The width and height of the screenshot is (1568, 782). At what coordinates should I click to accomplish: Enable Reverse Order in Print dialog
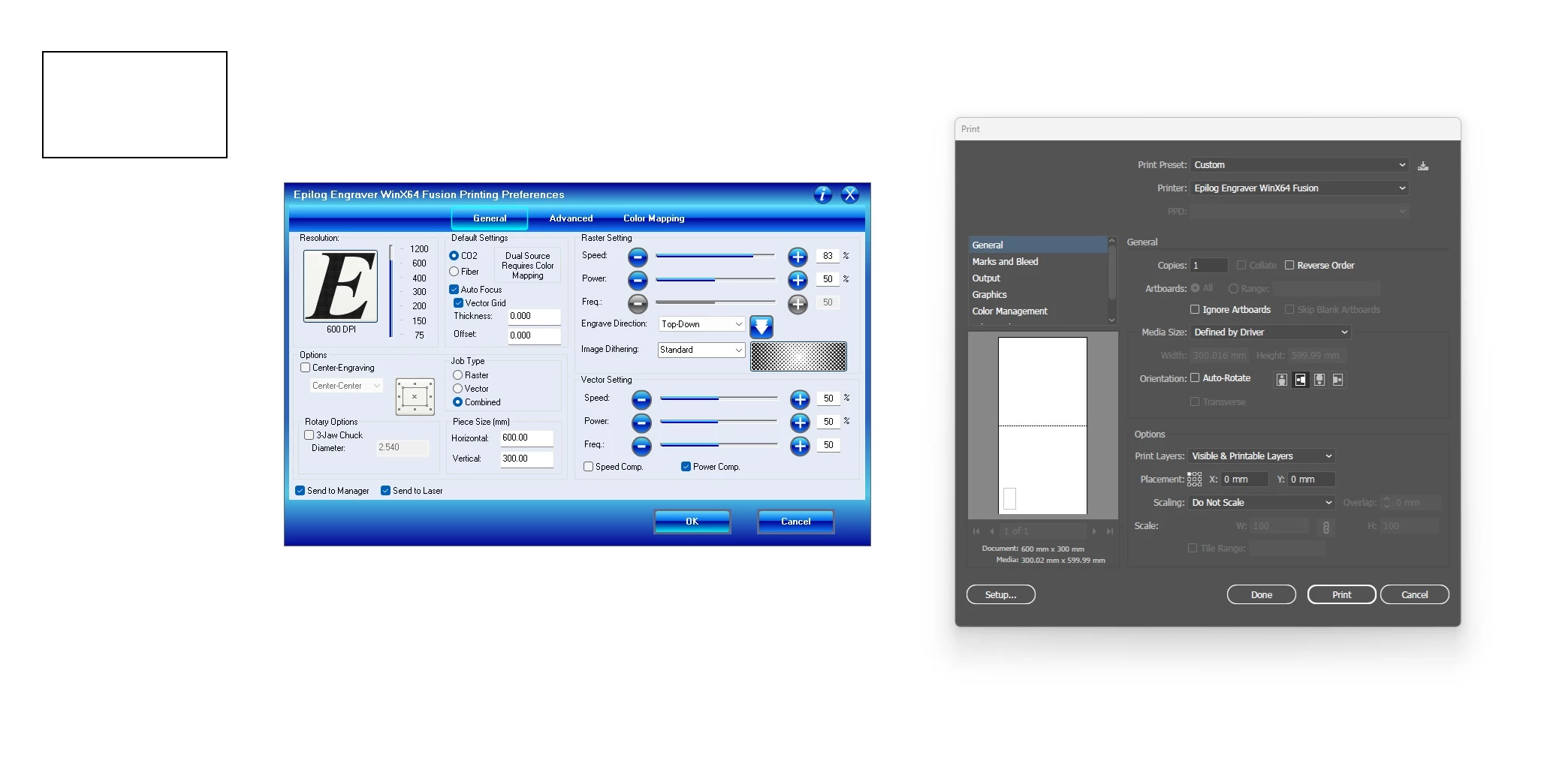1289,266
